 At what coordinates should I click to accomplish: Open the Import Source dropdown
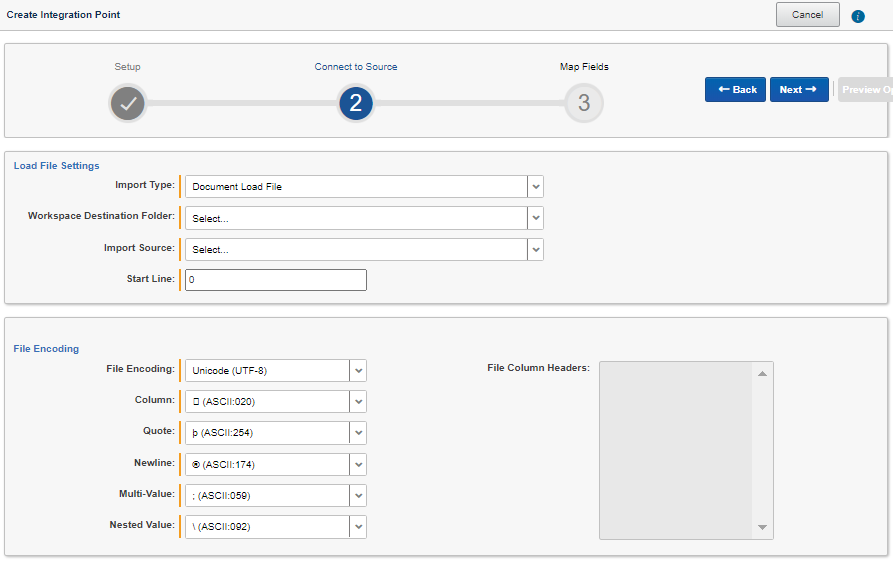click(x=364, y=249)
